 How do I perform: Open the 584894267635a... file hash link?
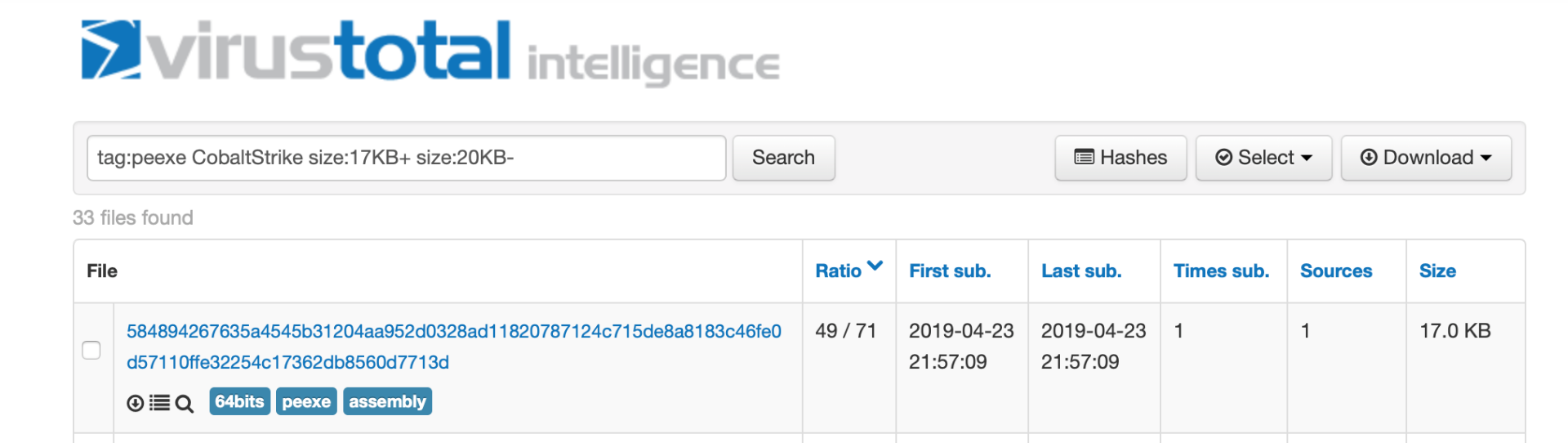click(453, 332)
